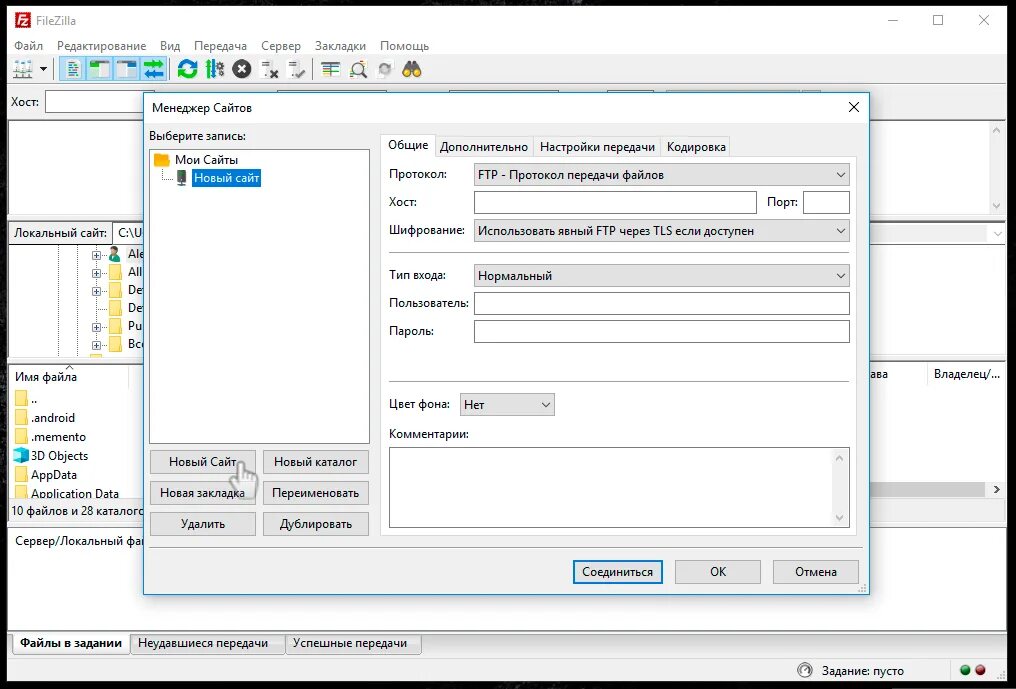Open the Site Manager dropdown arrow in toolbar

point(43,69)
